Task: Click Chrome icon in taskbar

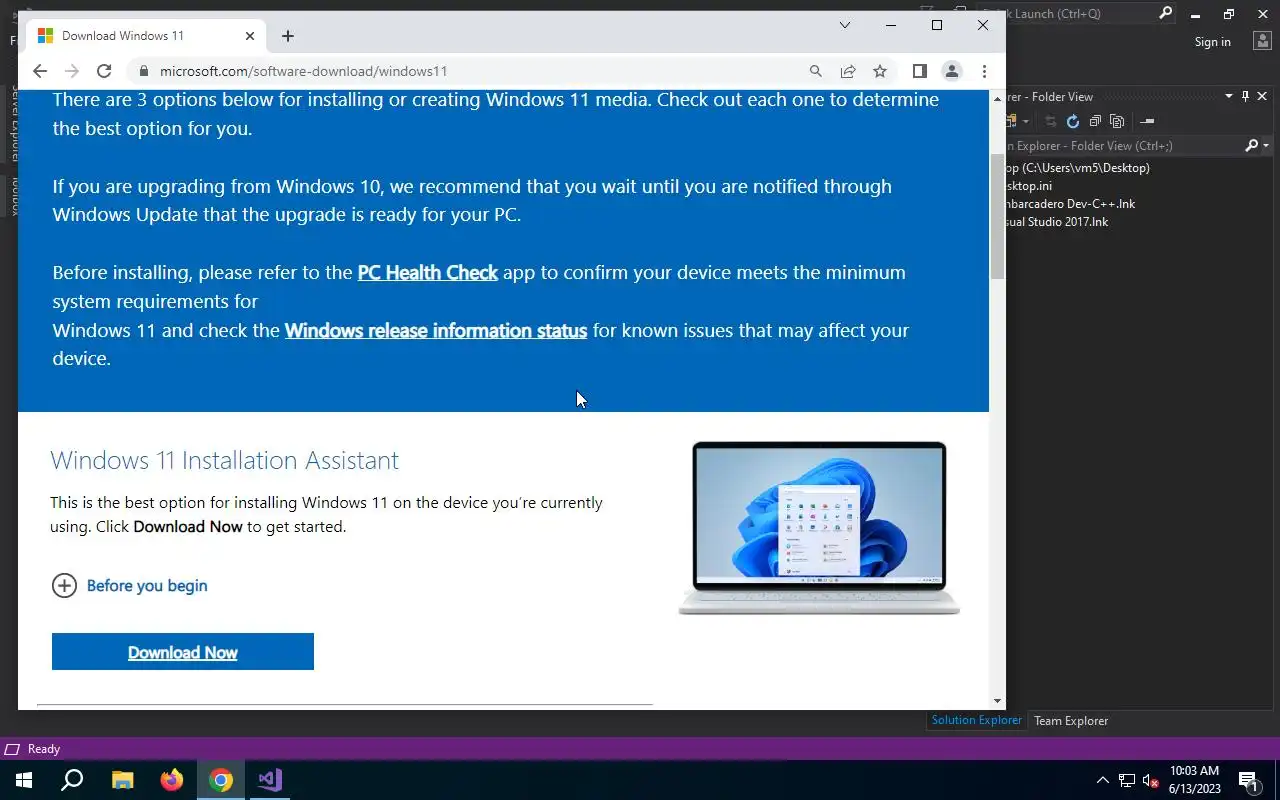Action: coord(221,780)
